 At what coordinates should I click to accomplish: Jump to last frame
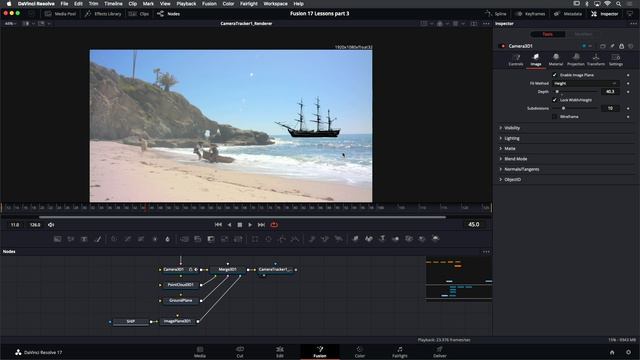tap(262, 225)
